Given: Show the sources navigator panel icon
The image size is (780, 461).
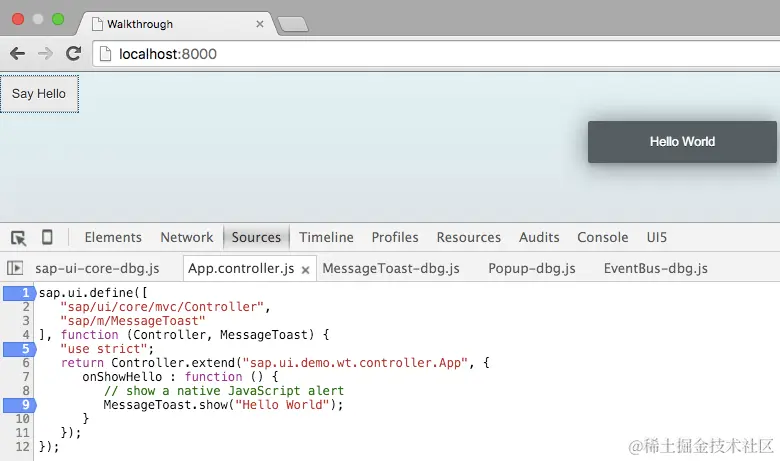Looking at the screenshot, I should 15,269.
